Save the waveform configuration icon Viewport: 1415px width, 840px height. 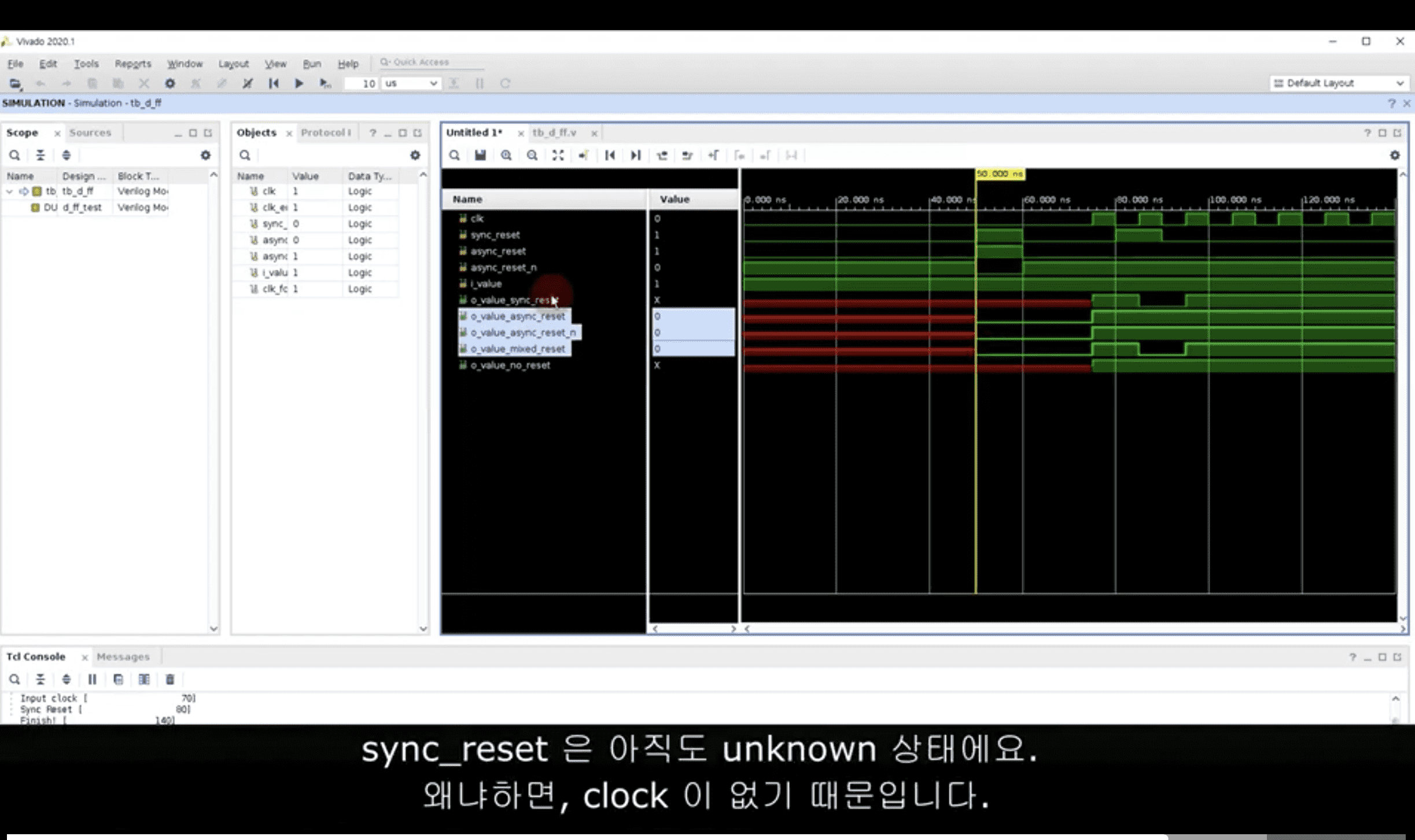(480, 155)
